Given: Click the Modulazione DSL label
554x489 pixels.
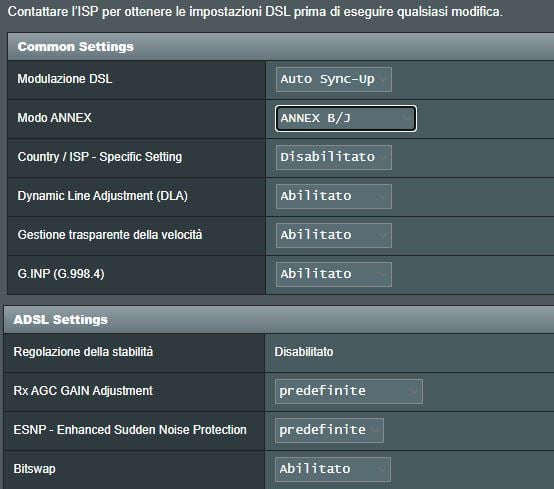Looking at the screenshot, I should tap(65, 79).
